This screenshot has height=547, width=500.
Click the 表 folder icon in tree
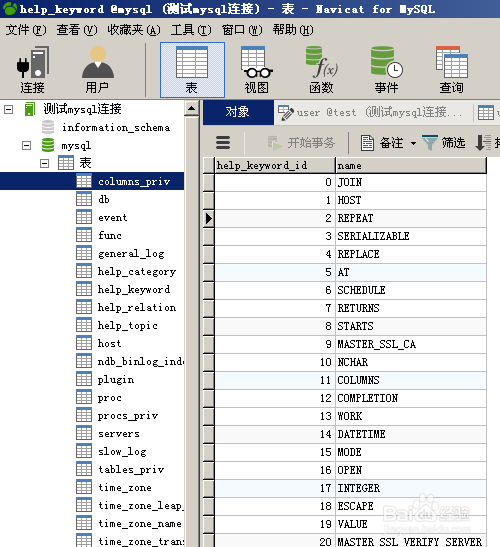coord(66,163)
